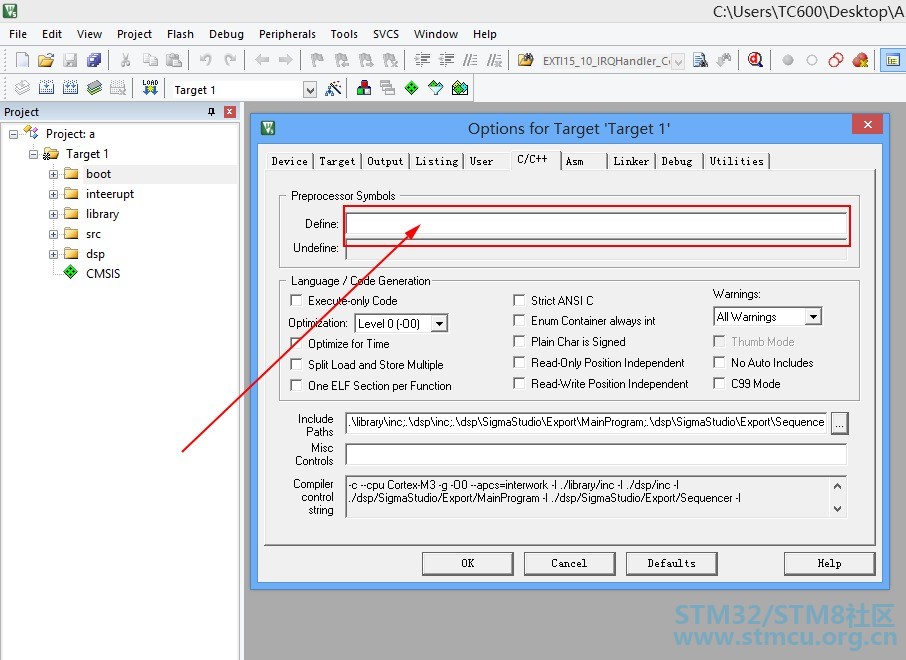Toggle Optimize for Time checkbox

(296, 343)
